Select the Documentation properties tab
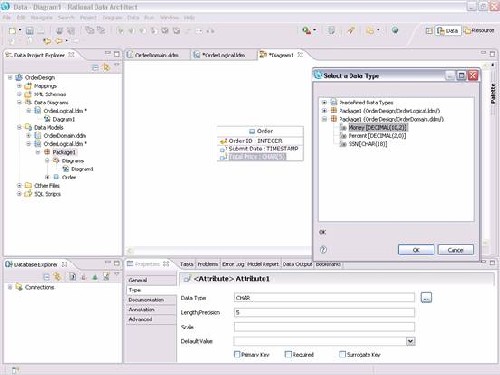This screenshot has height=375, width=500. pos(151,300)
